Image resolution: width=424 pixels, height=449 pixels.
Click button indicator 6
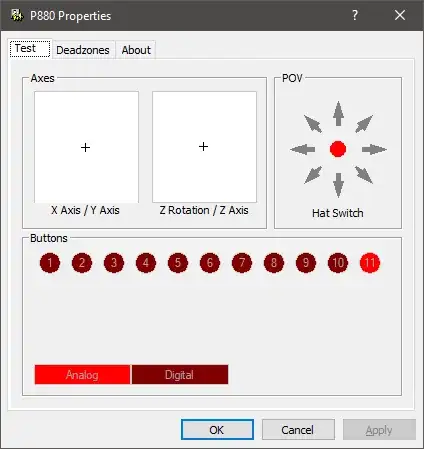coord(210,263)
